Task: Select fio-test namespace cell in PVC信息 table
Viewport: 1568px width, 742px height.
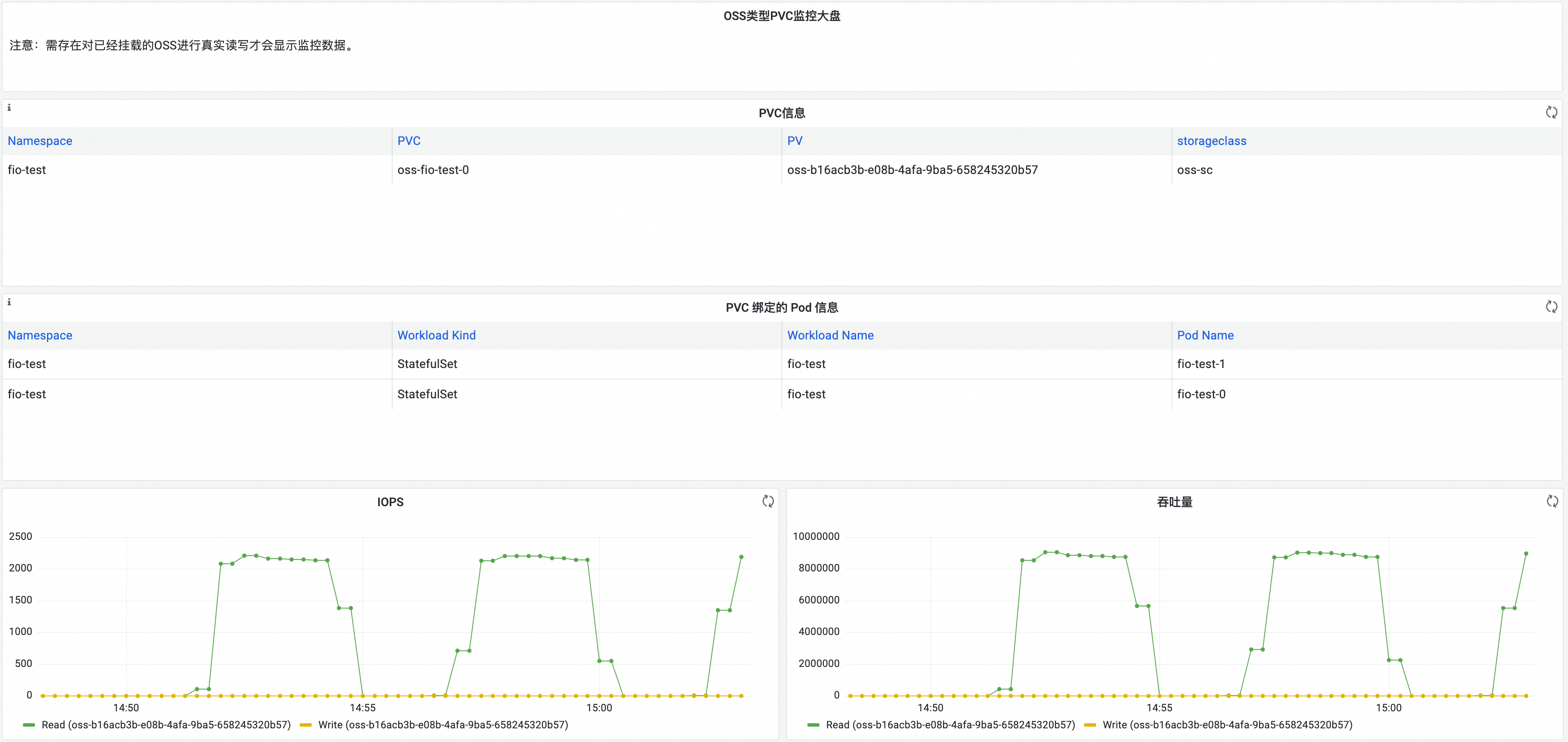Action: pos(197,170)
